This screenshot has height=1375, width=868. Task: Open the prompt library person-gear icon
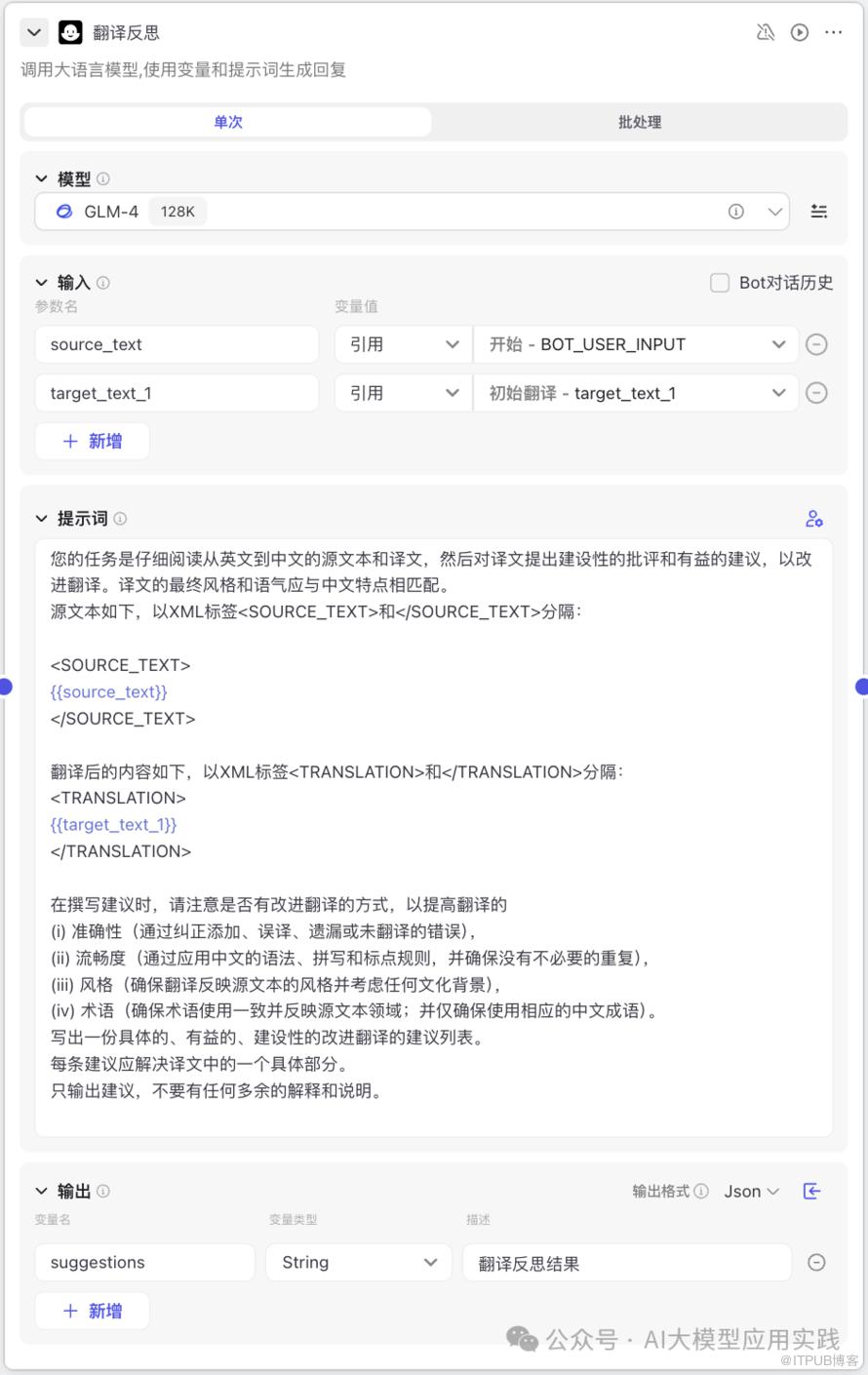(814, 519)
